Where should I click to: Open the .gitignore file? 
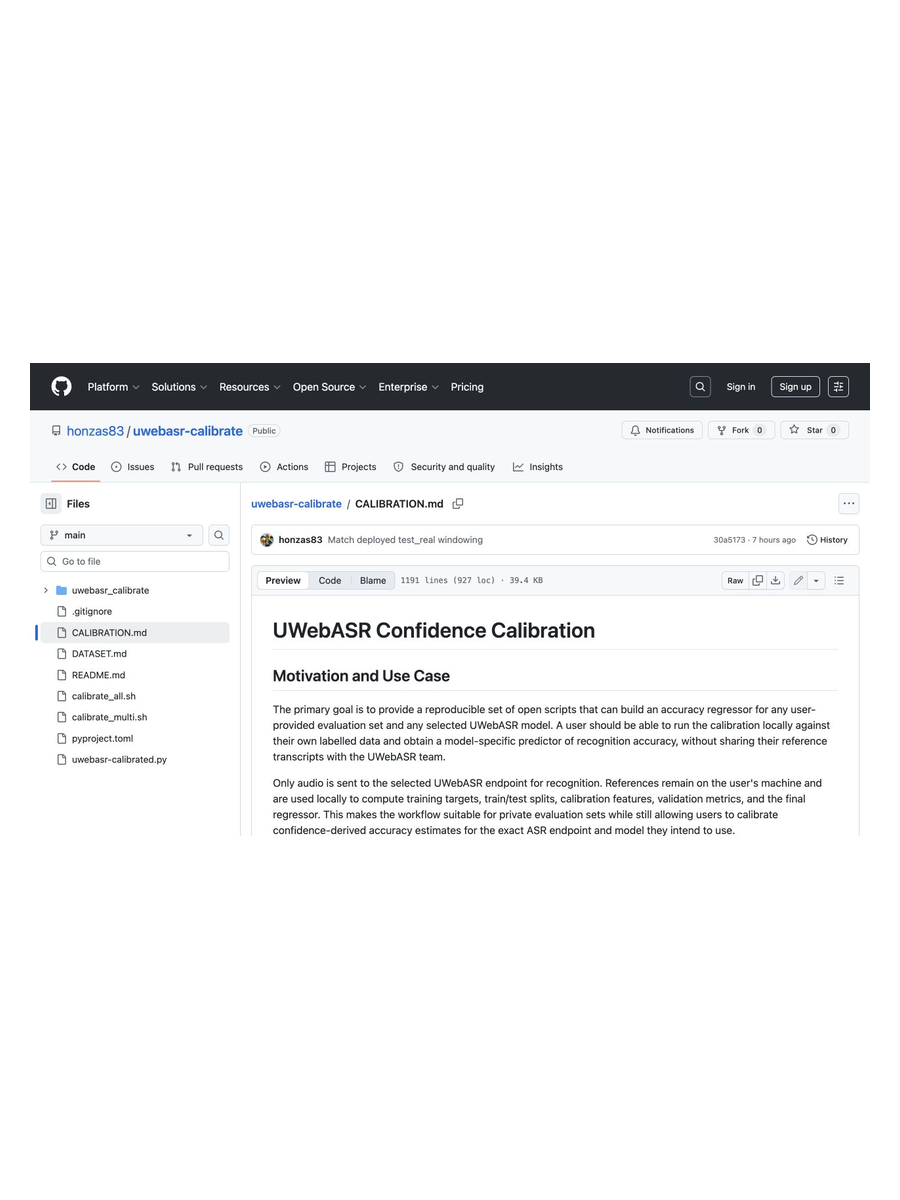[x=92, y=611]
